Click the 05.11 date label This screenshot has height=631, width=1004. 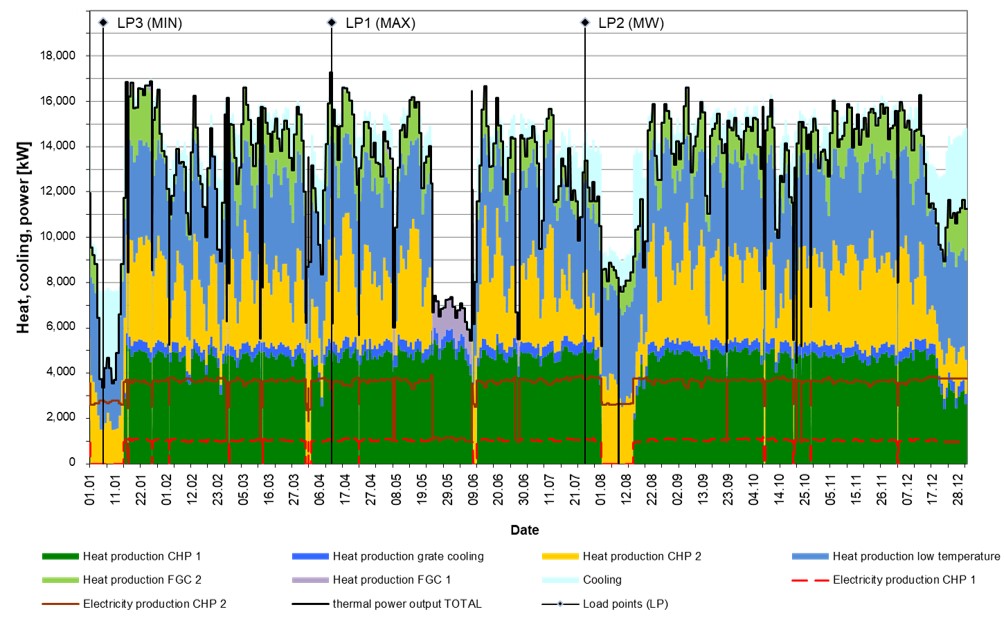pyautogui.click(x=830, y=489)
